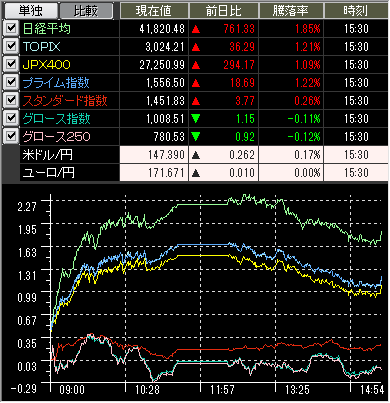
Task: Select the スタンダード指数 index label
Action: coord(65,101)
